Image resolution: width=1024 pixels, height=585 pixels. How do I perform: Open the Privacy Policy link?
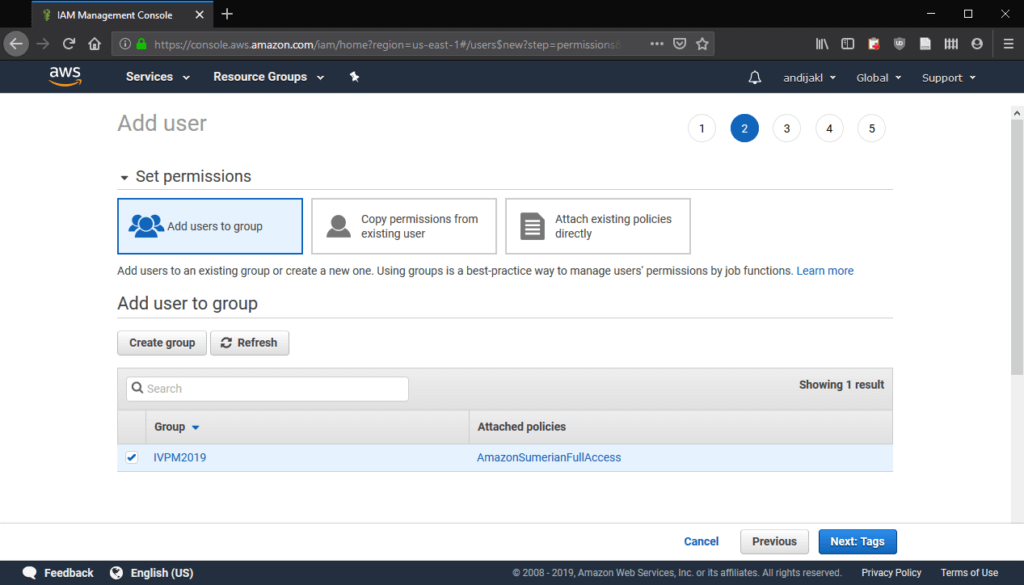click(891, 573)
